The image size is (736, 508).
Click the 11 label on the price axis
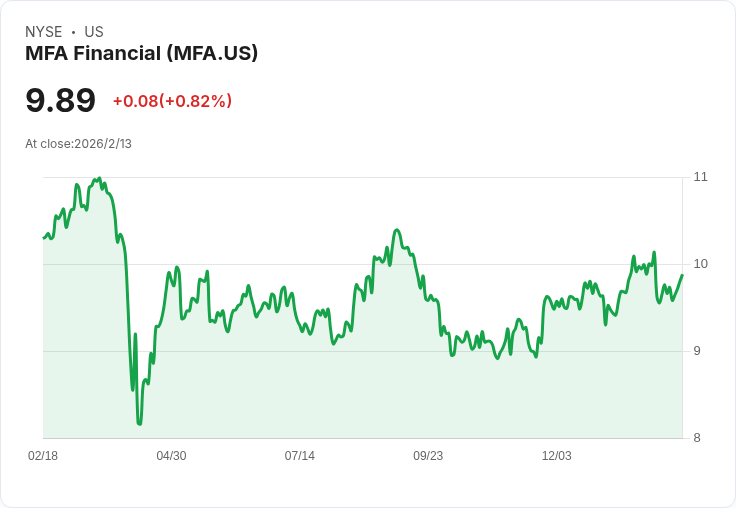(700, 177)
